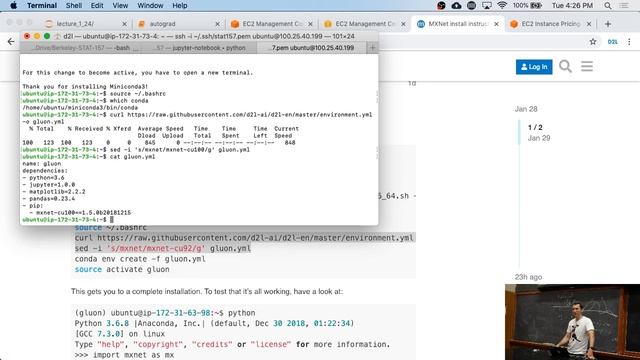Image resolution: width=640 pixels, height=360 pixels.
Task: Select the ubuntu@100.25.40.199 terminal tab
Action: [312, 48]
